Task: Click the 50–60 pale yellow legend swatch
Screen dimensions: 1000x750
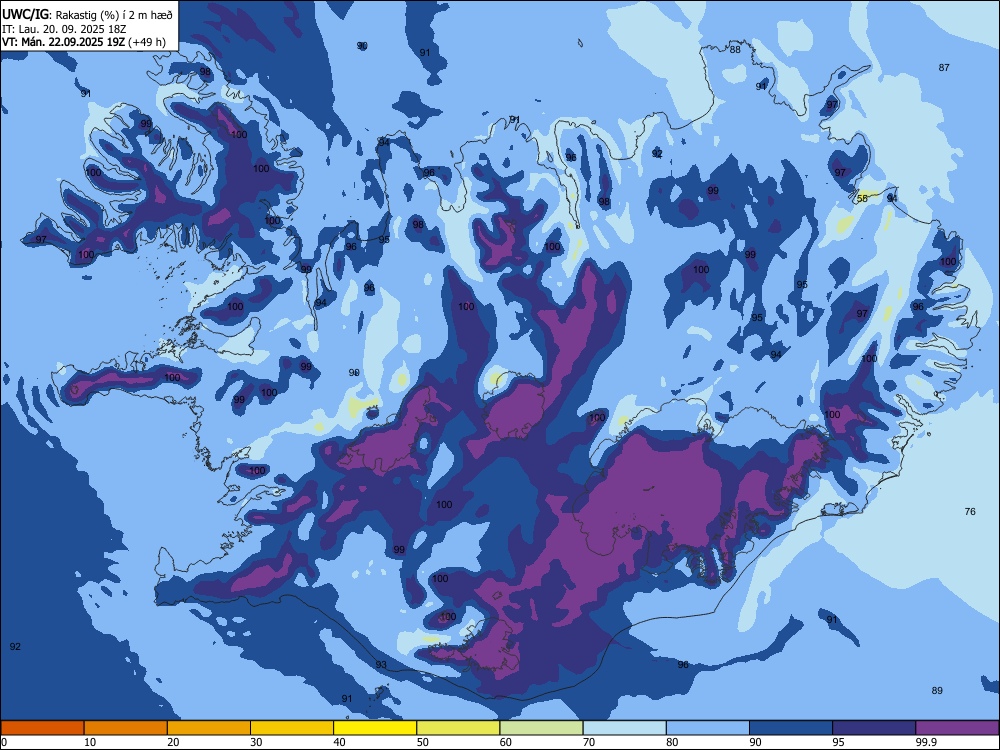Action: 458,728
